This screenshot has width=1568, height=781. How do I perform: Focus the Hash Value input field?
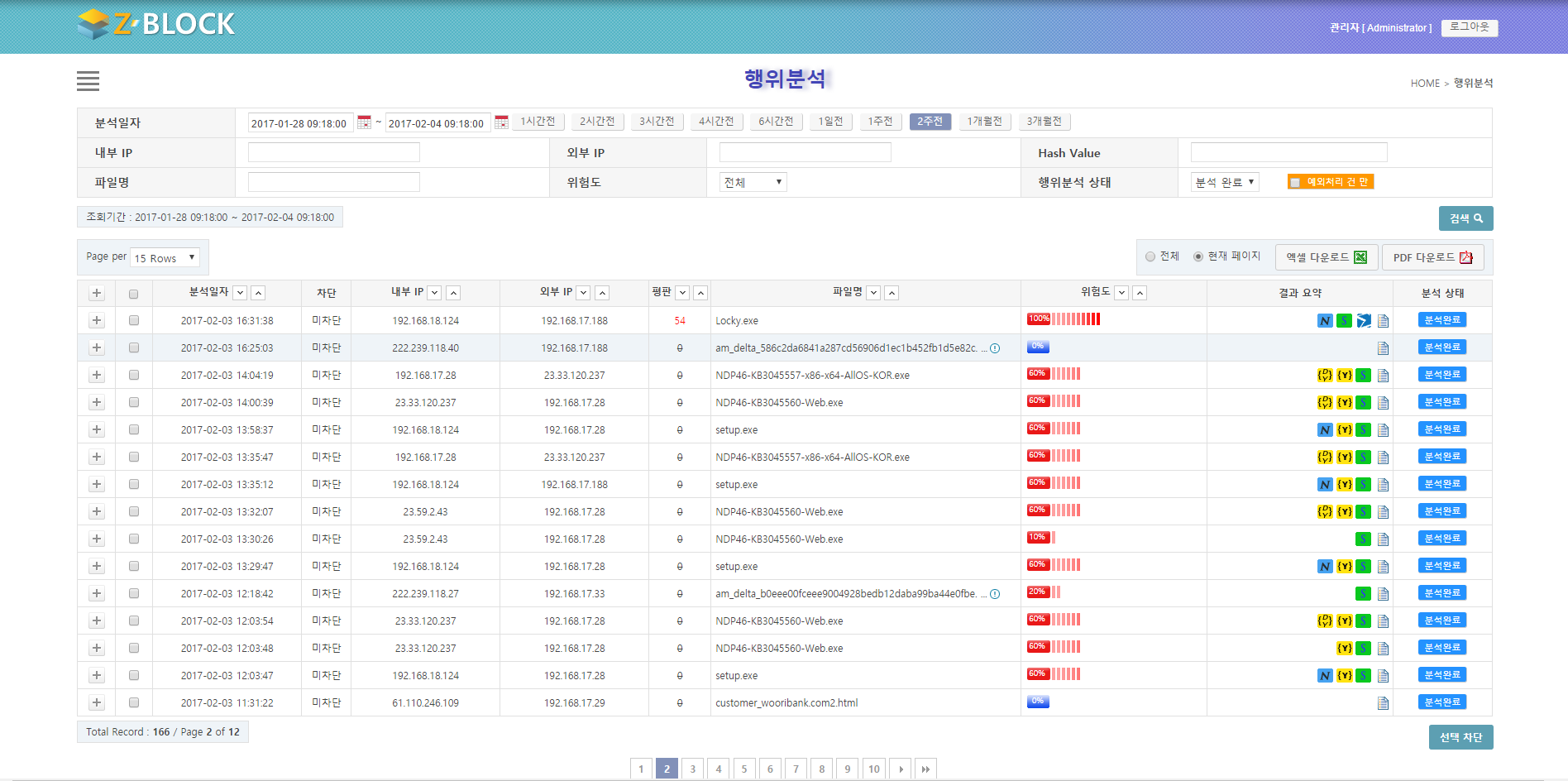1288,152
